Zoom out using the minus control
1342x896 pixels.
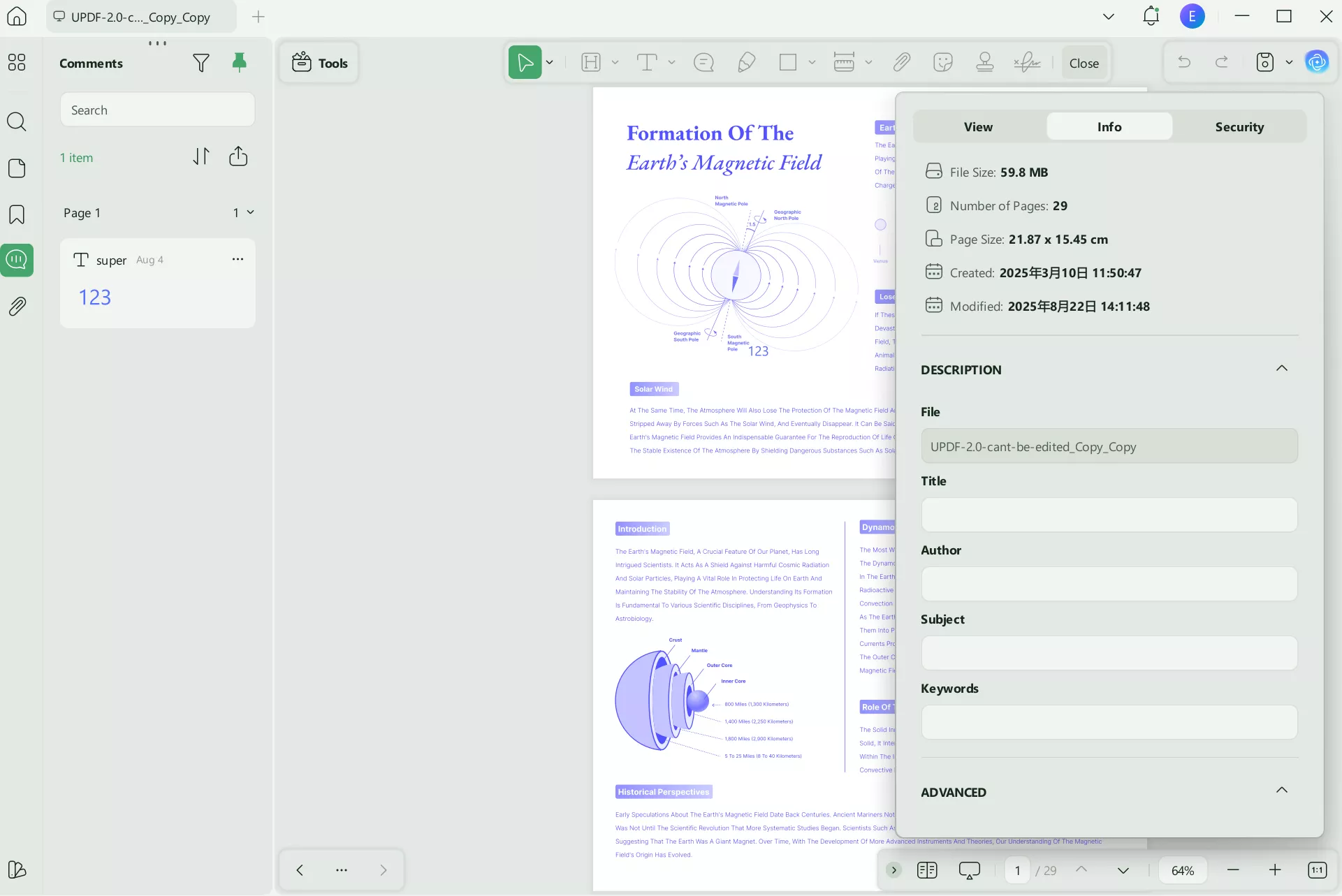1233,869
